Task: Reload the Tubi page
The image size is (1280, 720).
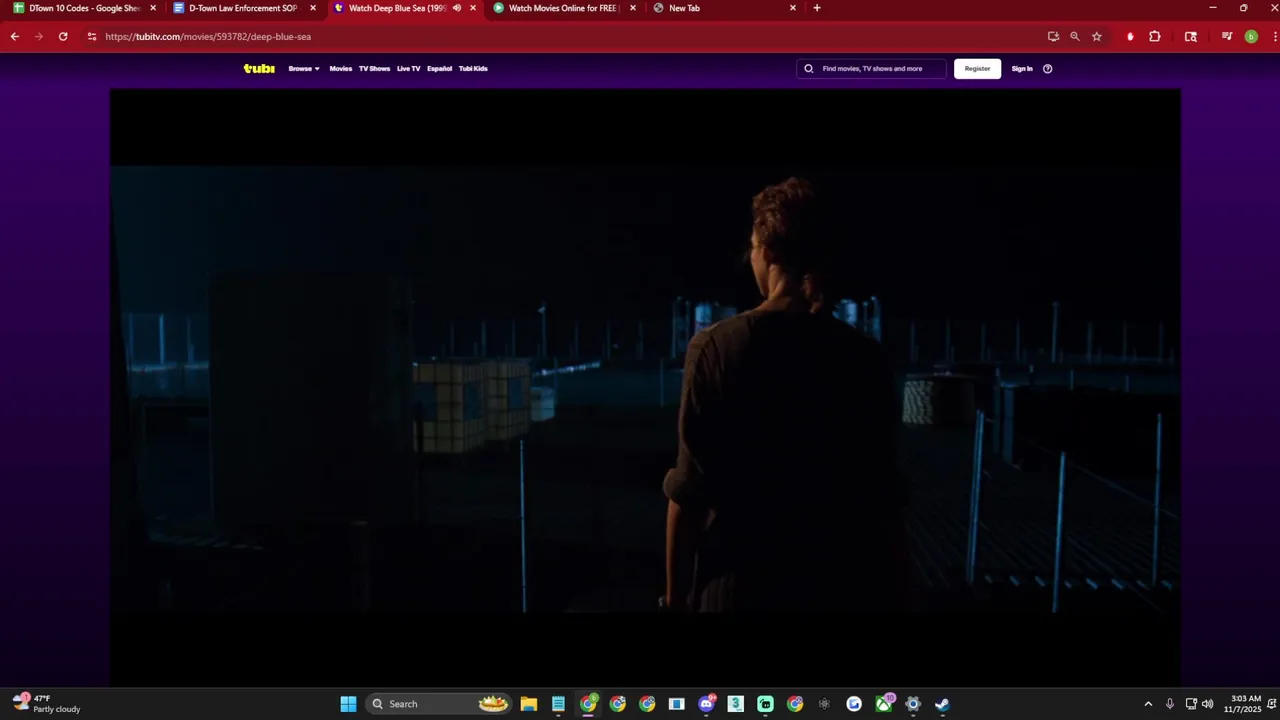Action: click(63, 36)
